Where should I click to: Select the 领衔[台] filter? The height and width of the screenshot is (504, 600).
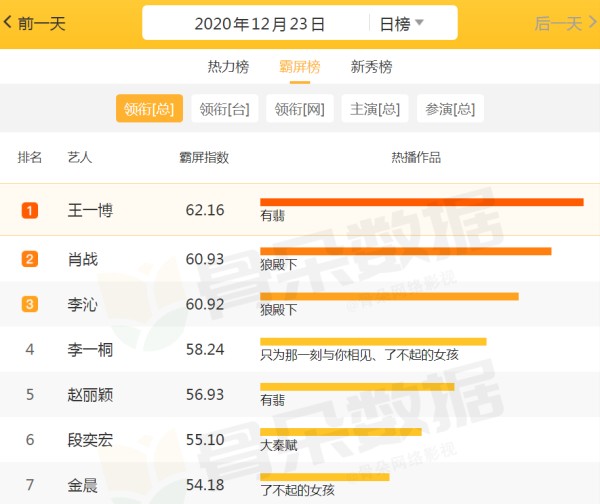coord(225,109)
